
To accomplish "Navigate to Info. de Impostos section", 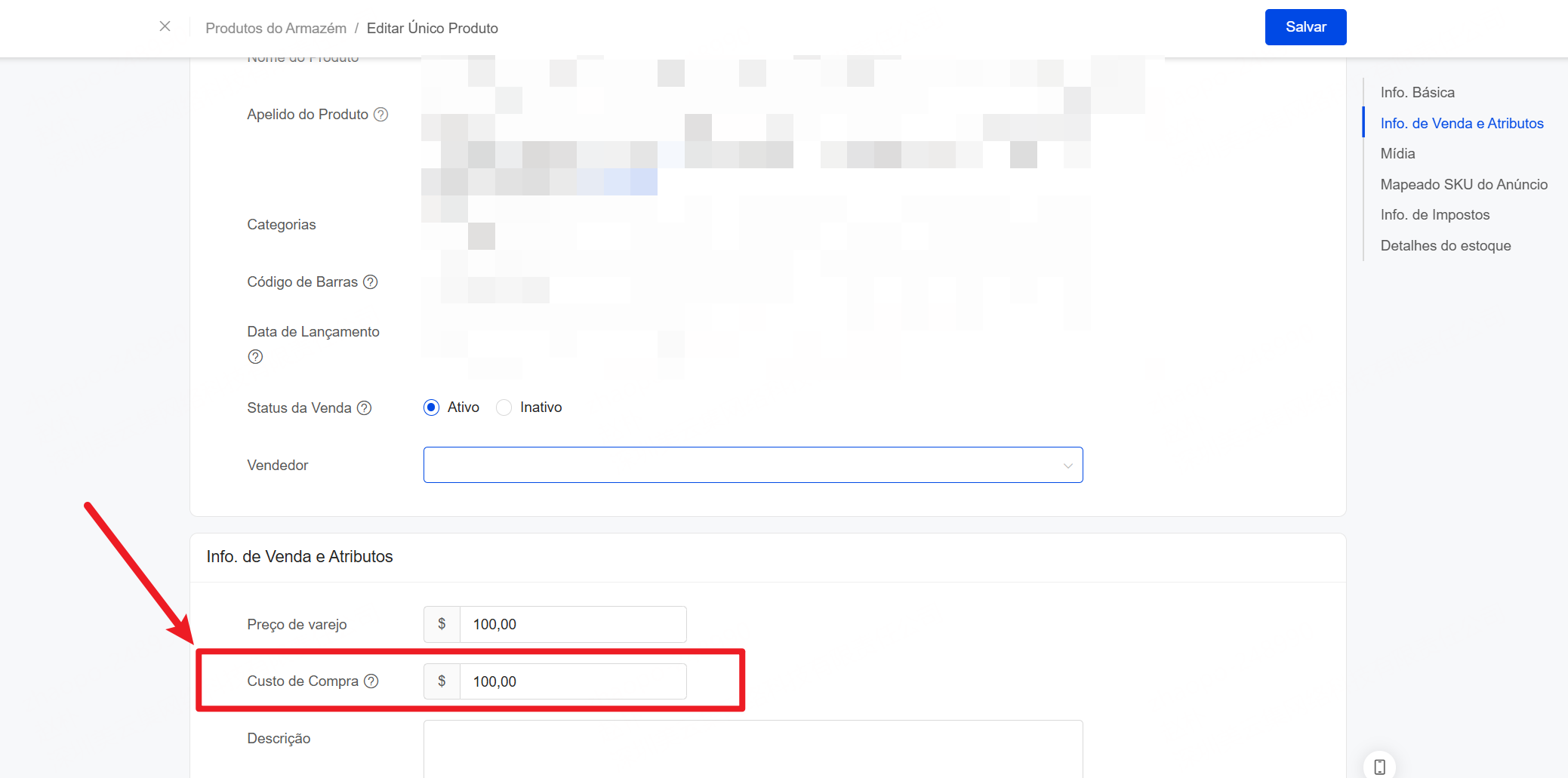I will pos(1434,215).
